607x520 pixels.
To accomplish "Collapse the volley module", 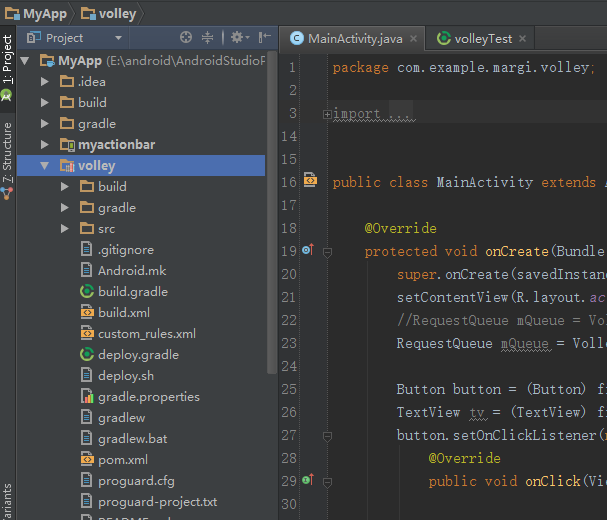I will click(45, 166).
